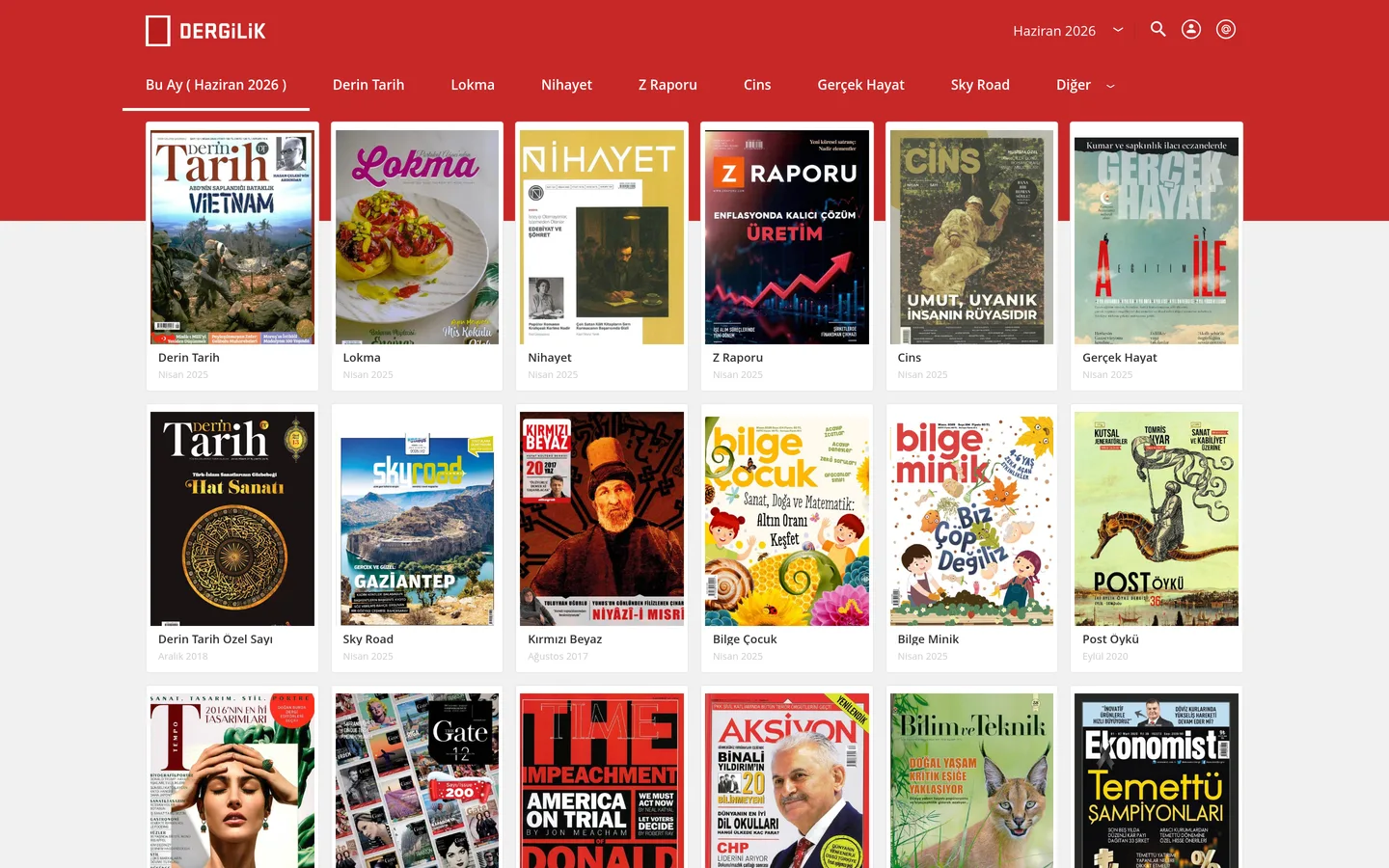Click the "Aralık 2018" issue date
Image resolution: width=1389 pixels, height=868 pixels.
(183, 657)
